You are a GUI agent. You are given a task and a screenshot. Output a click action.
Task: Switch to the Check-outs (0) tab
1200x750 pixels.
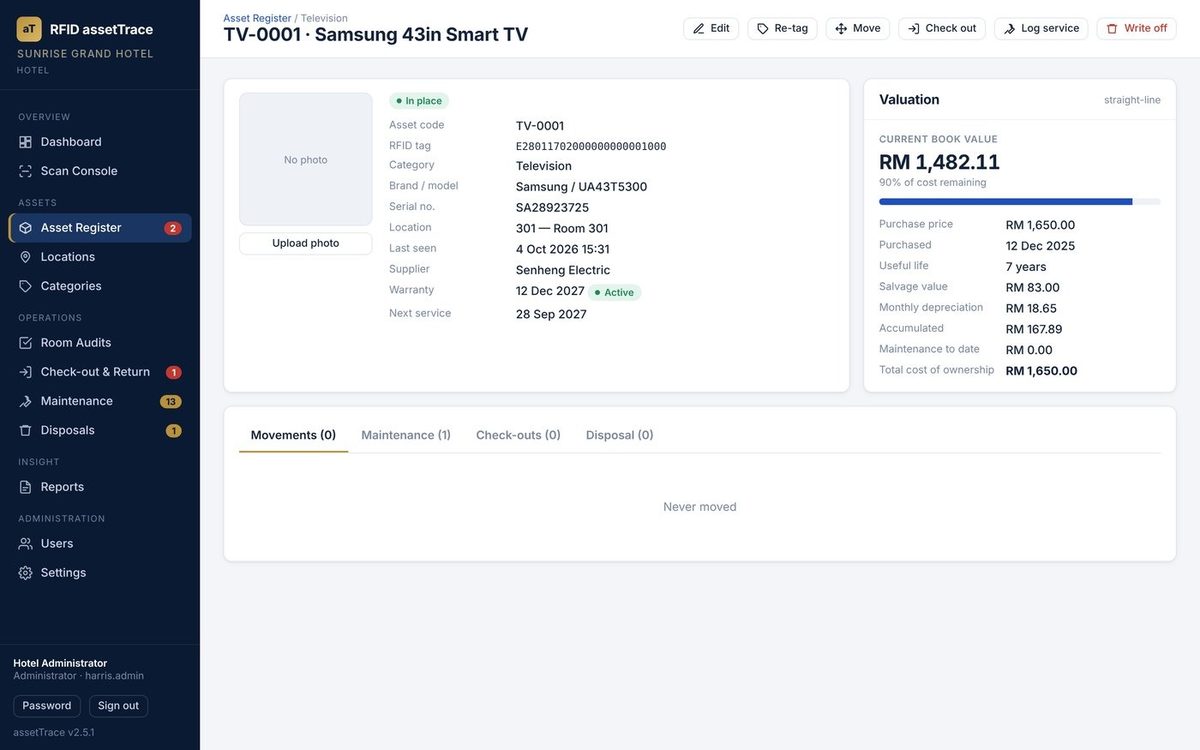(x=518, y=435)
